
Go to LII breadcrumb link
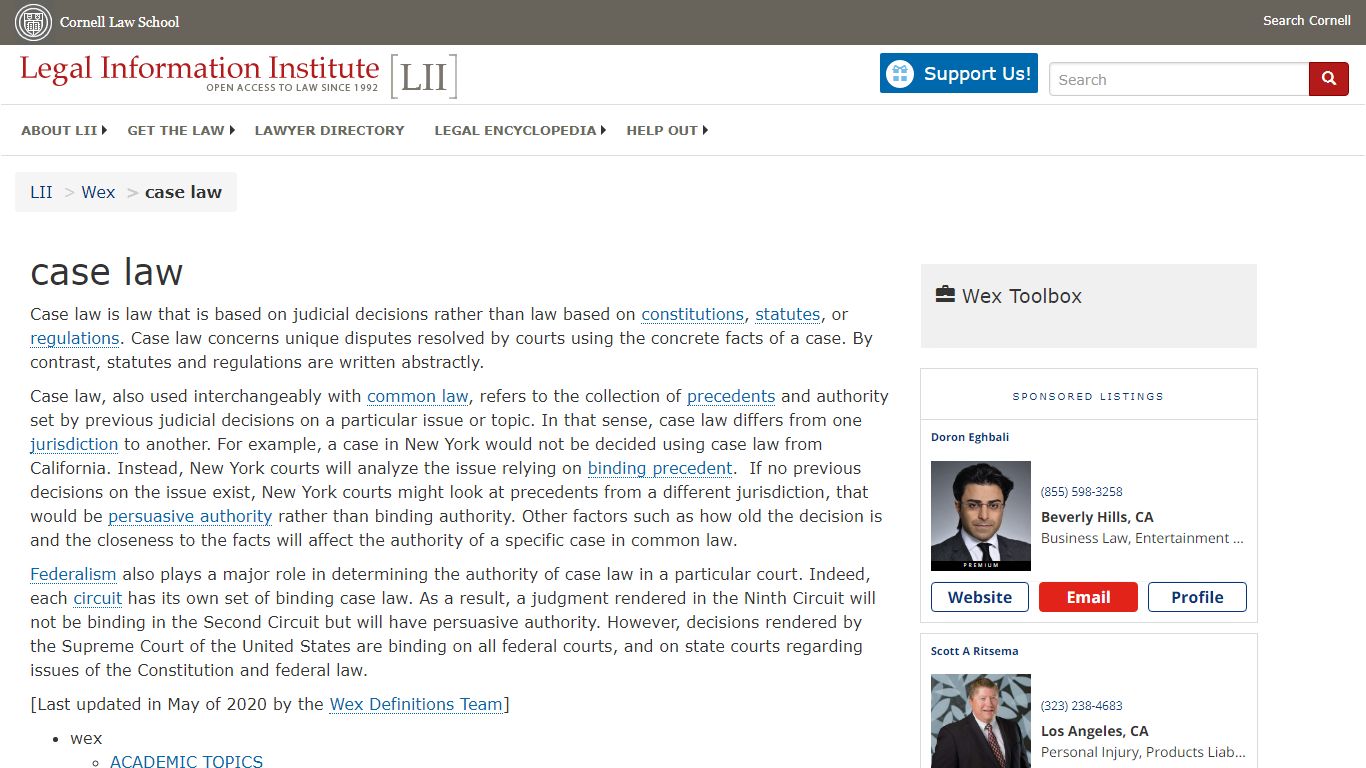coord(41,192)
